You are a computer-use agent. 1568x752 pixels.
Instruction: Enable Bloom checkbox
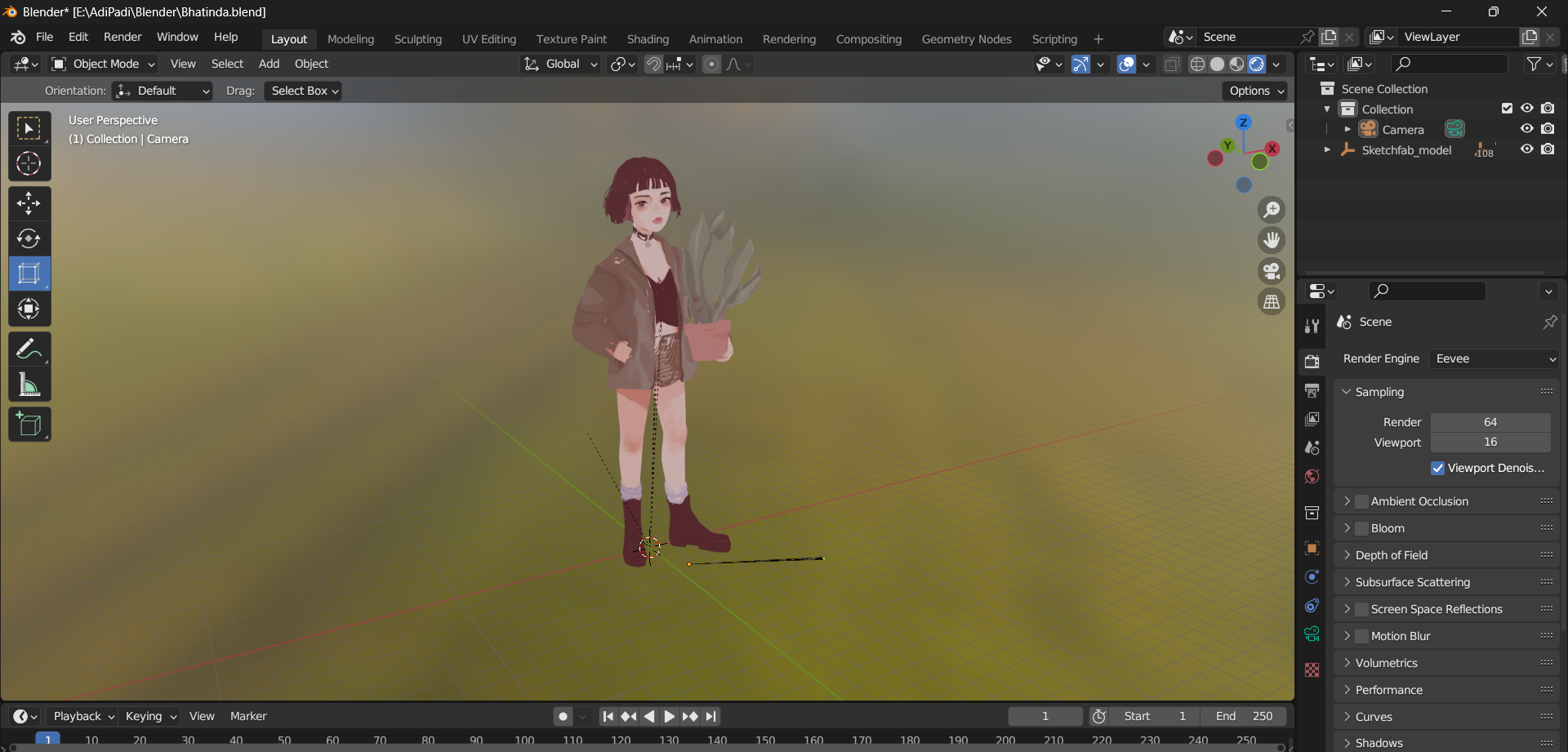[1361, 528]
